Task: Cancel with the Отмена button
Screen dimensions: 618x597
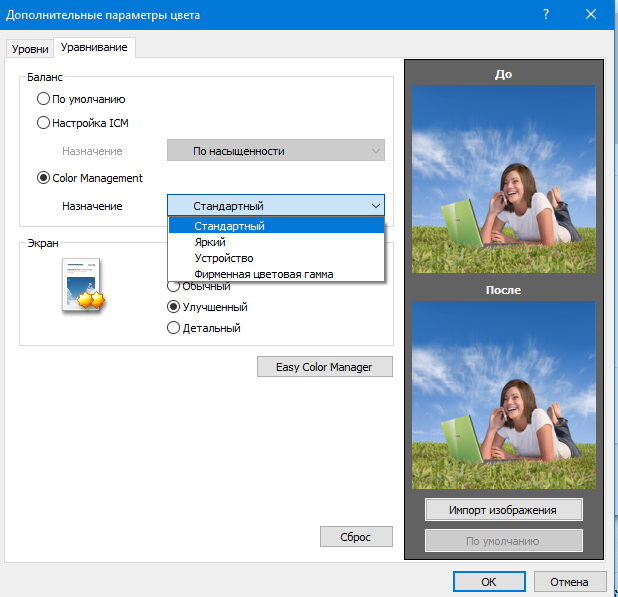Action: (x=570, y=582)
